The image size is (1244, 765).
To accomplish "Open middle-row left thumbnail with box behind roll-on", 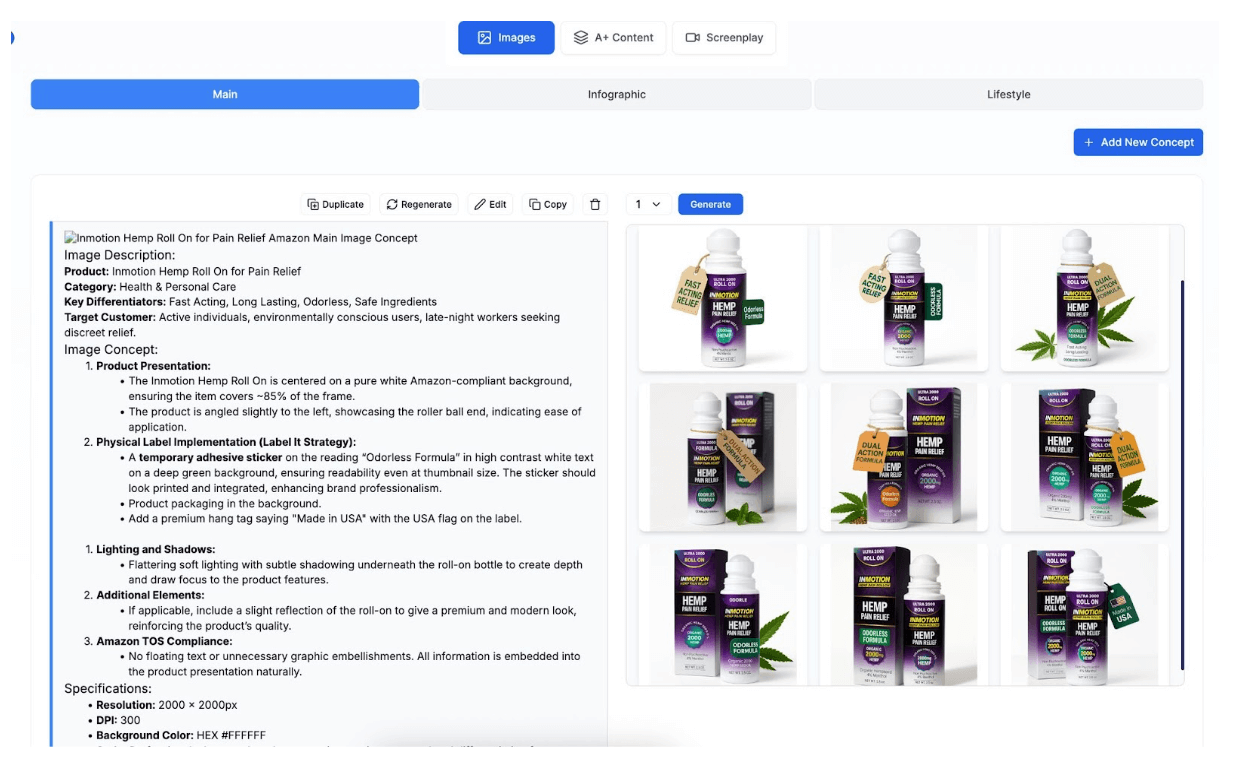I will pyautogui.click(x=723, y=457).
